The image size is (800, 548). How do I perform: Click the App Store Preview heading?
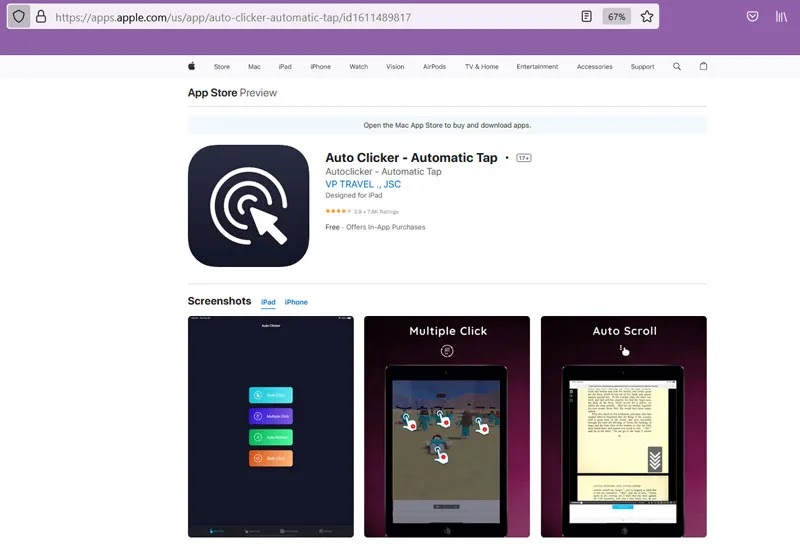point(232,93)
